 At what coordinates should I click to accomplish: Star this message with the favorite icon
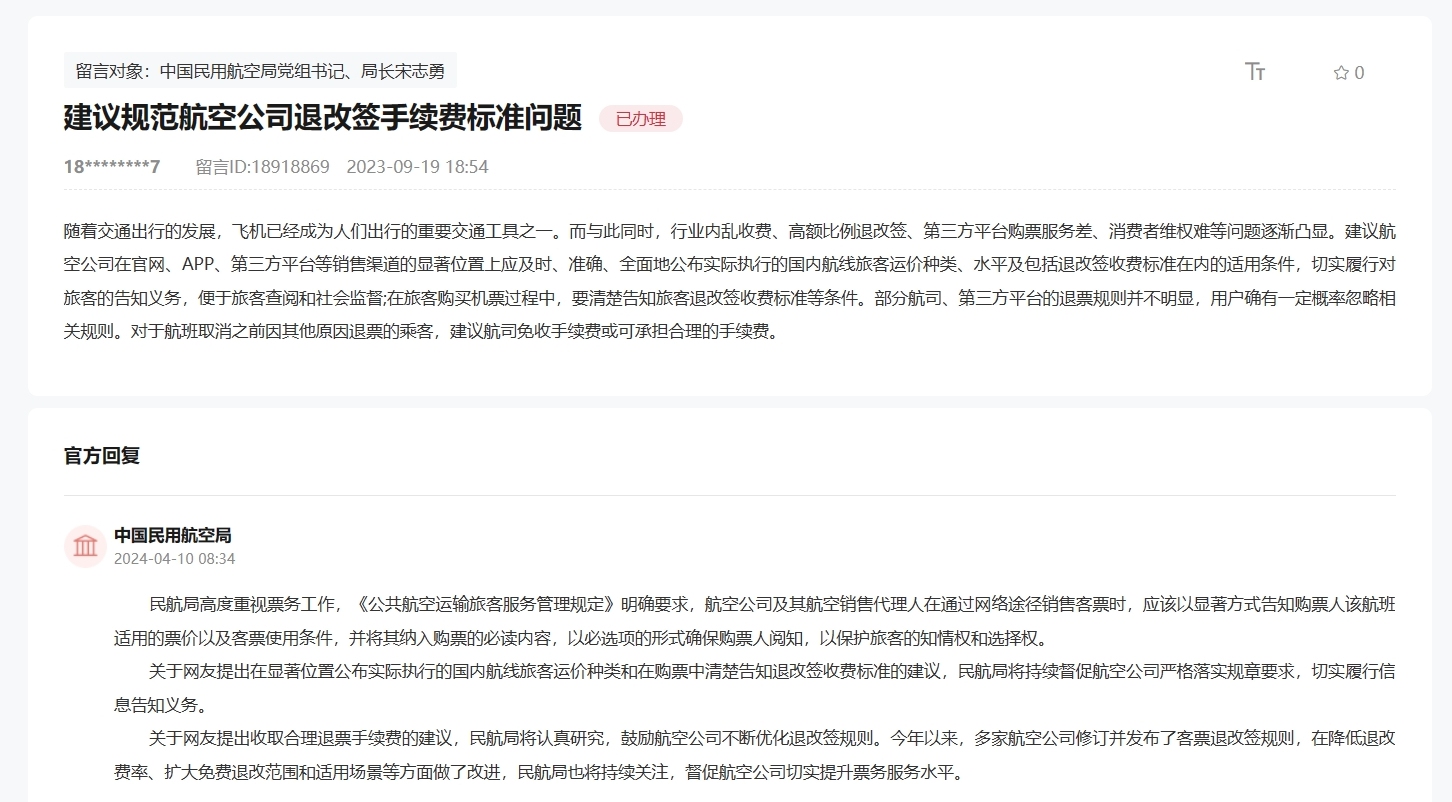click(x=1341, y=72)
